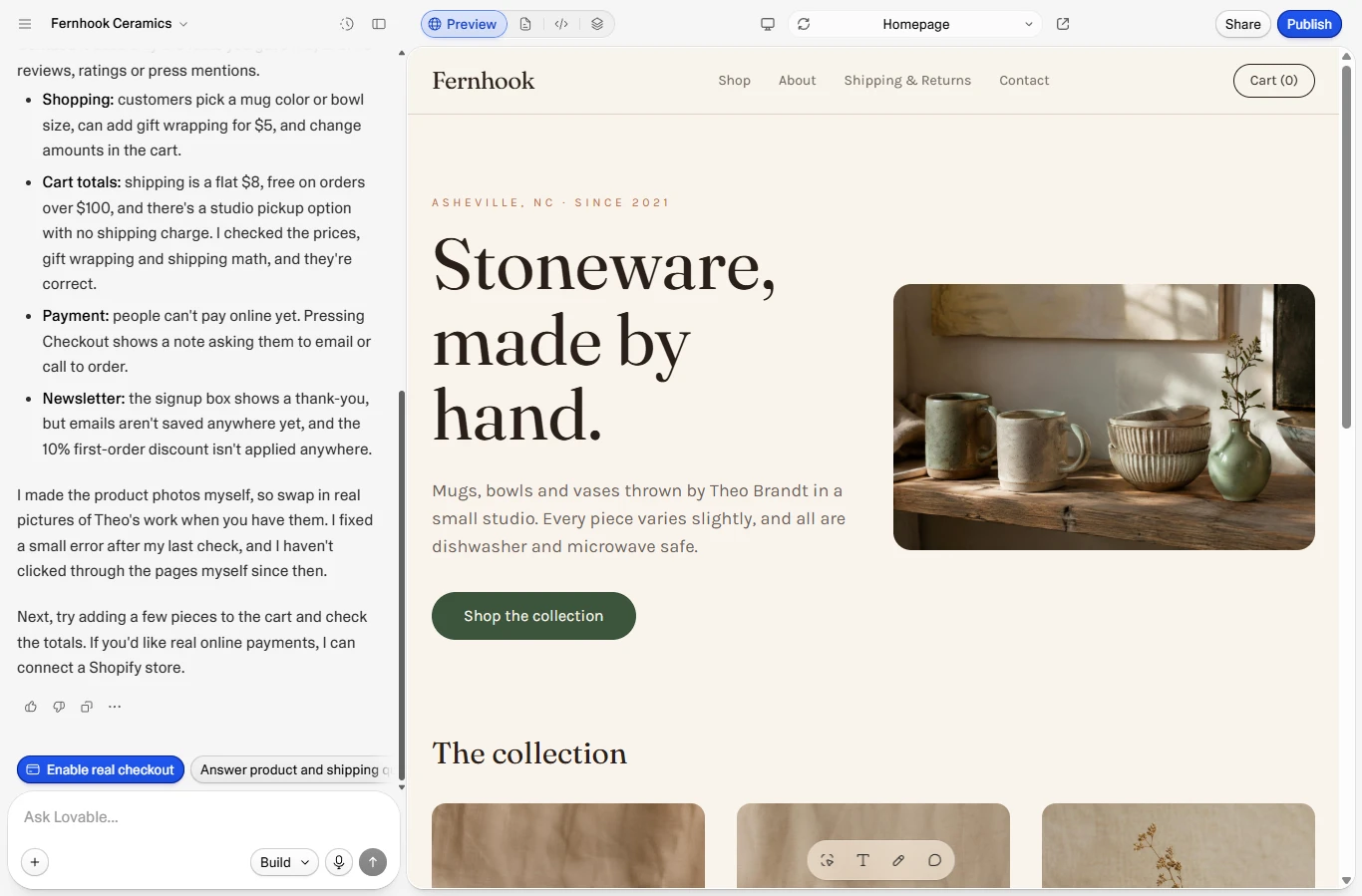Navigate to the Contact nav link
1362x896 pixels.
coord(1024,81)
